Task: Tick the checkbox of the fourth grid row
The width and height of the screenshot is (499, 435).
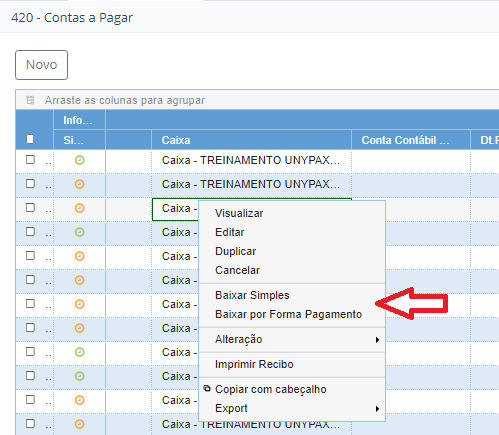Action: point(30,232)
